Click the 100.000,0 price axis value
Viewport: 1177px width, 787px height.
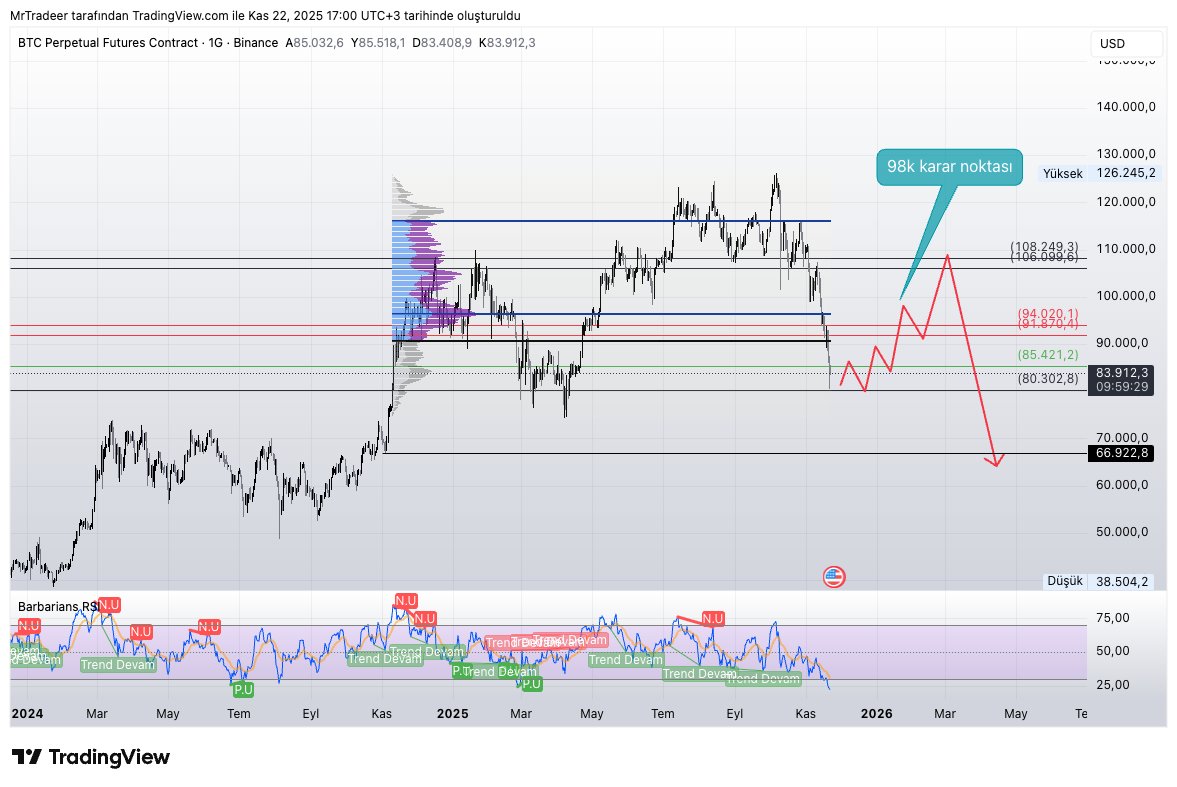pyautogui.click(x=1126, y=296)
